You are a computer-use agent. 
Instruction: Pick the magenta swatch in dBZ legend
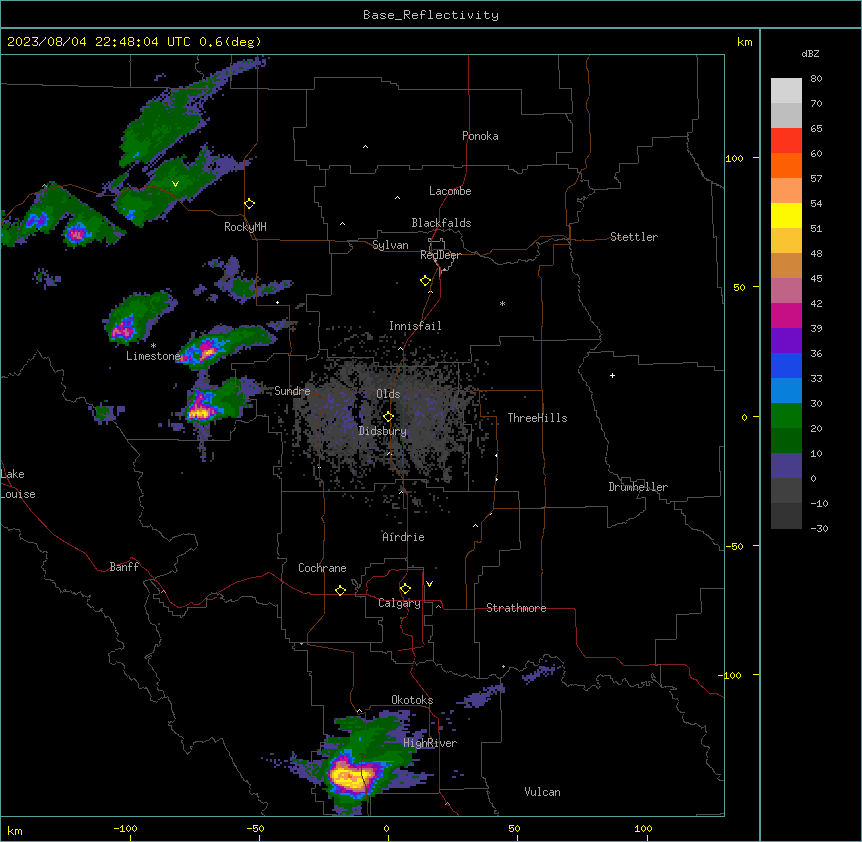(x=786, y=315)
